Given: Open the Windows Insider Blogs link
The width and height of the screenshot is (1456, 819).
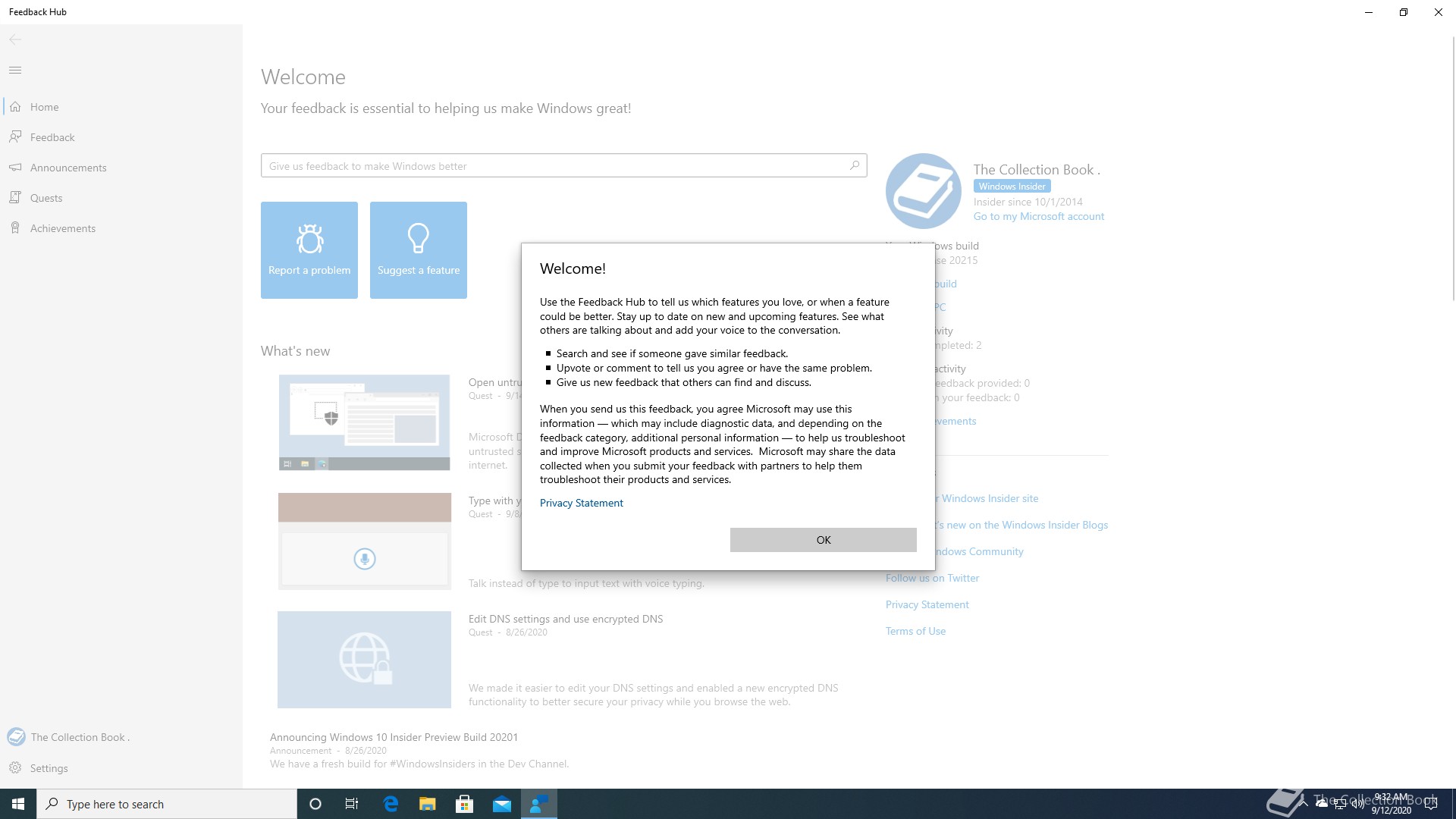Looking at the screenshot, I should [x=1021, y=525].
